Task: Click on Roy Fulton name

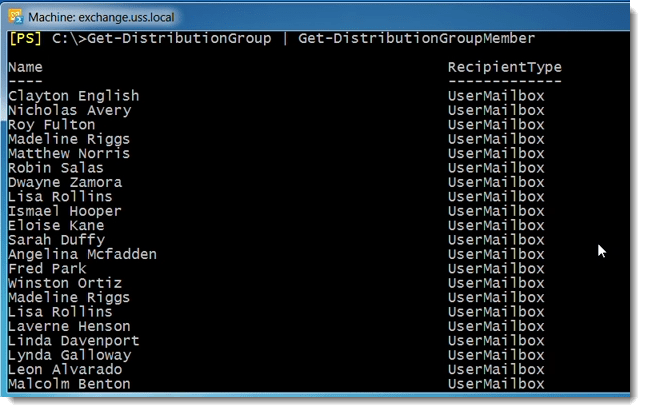Action: [51, 125]
